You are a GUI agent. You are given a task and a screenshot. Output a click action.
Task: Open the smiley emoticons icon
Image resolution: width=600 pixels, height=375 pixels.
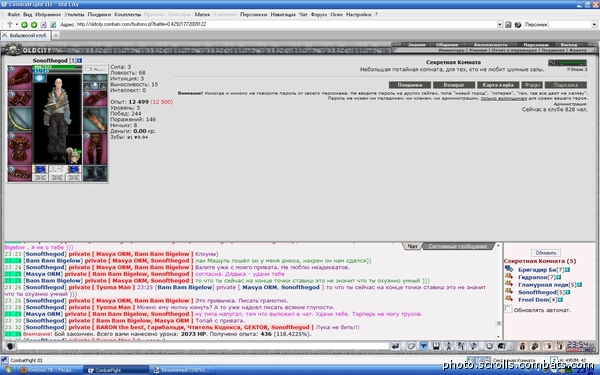pos(489,346)
